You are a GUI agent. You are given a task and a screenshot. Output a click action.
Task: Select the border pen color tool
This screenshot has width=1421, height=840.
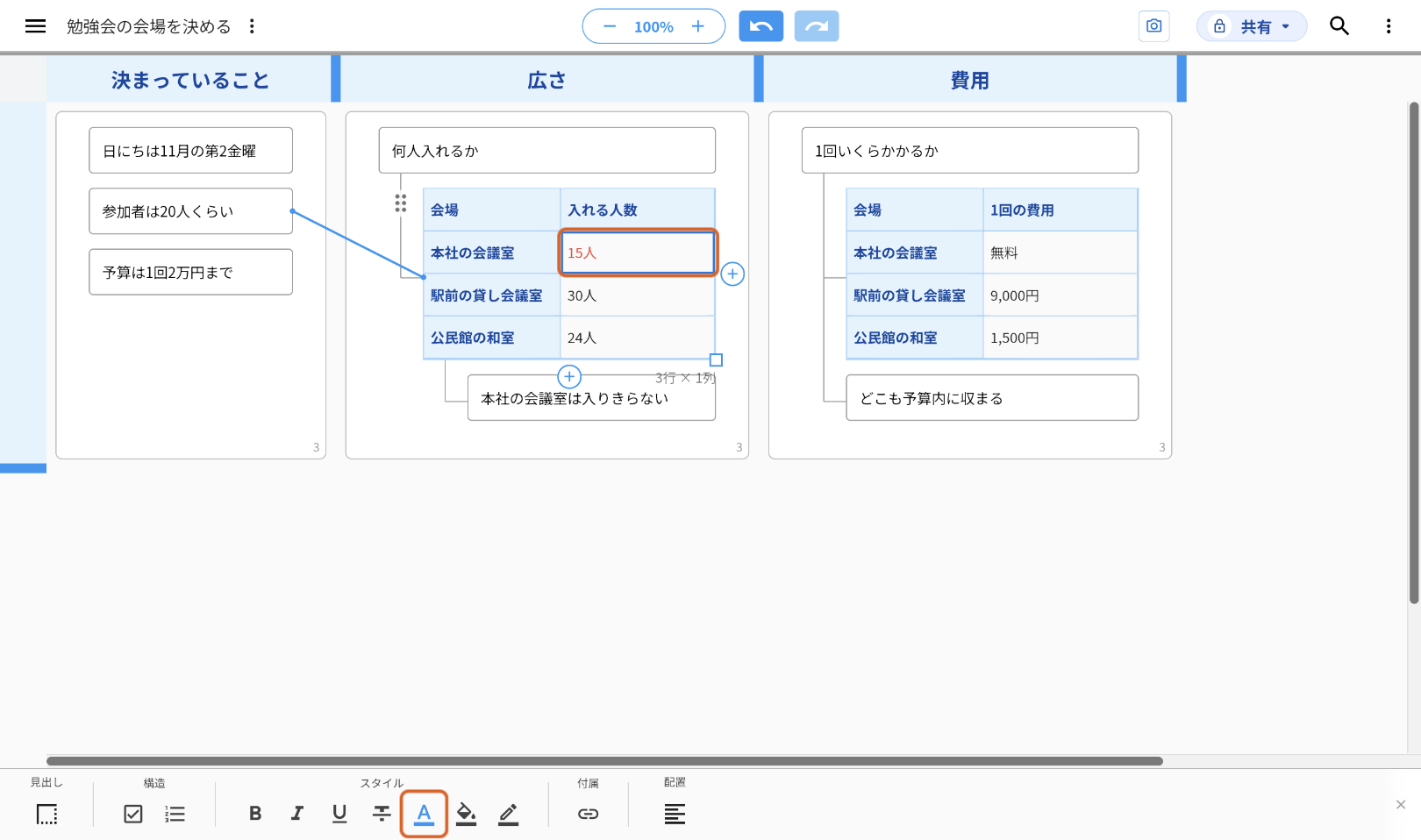pyautogui.click(x=509, y=814)
